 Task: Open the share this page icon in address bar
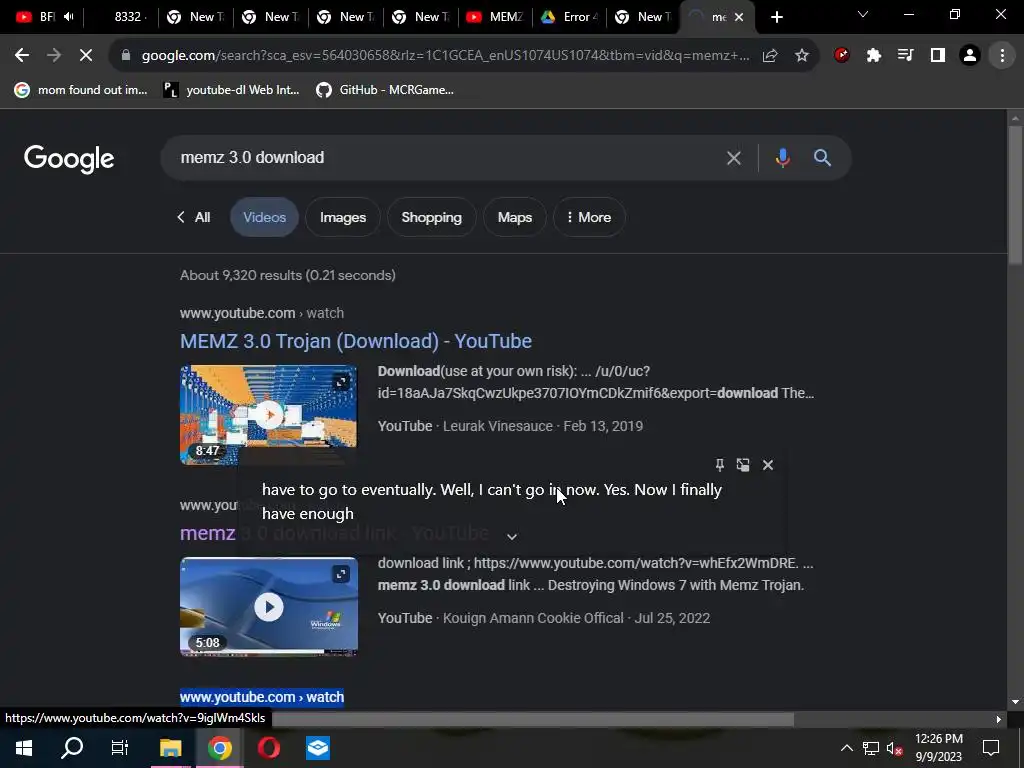(x=770, y=56)
